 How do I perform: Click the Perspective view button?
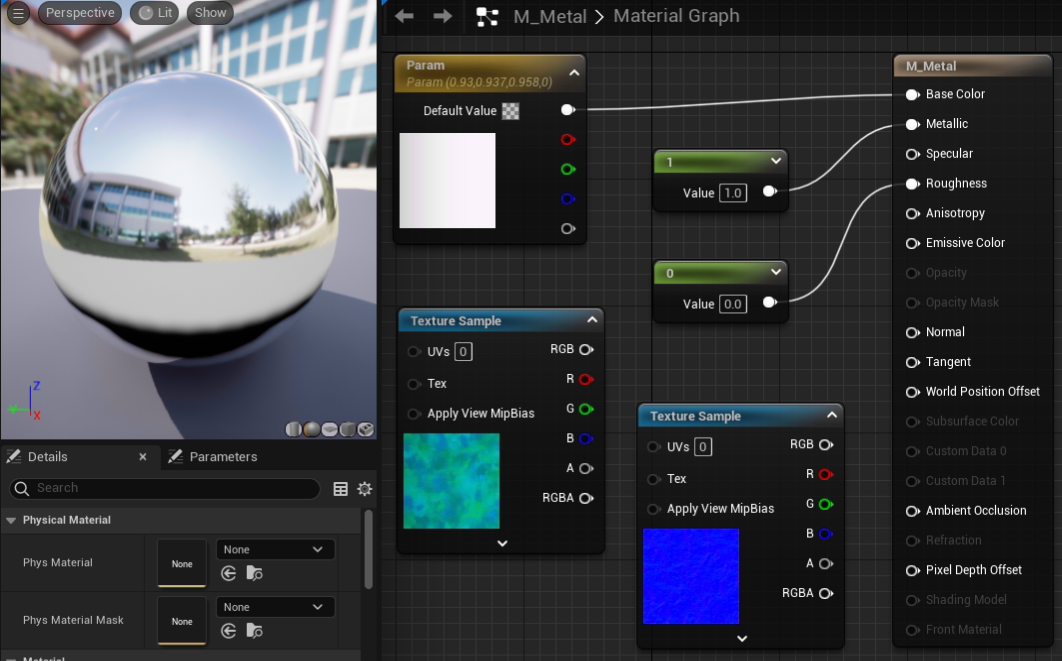pos(79,12)
